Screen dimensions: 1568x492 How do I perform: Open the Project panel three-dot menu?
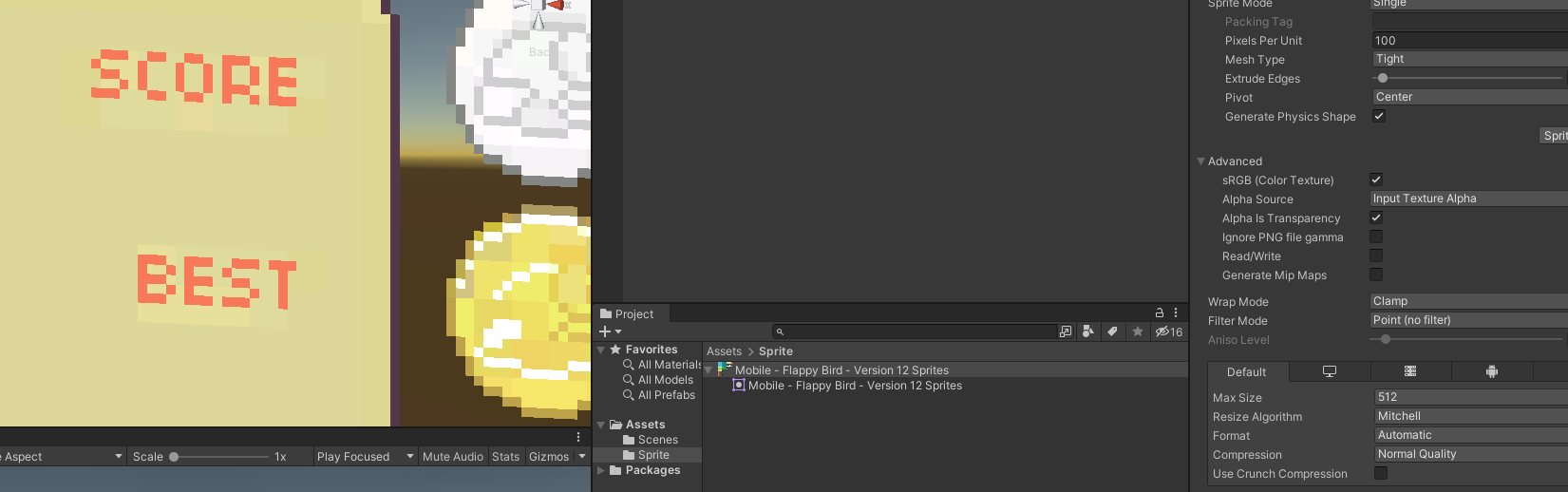point(1176,312)
